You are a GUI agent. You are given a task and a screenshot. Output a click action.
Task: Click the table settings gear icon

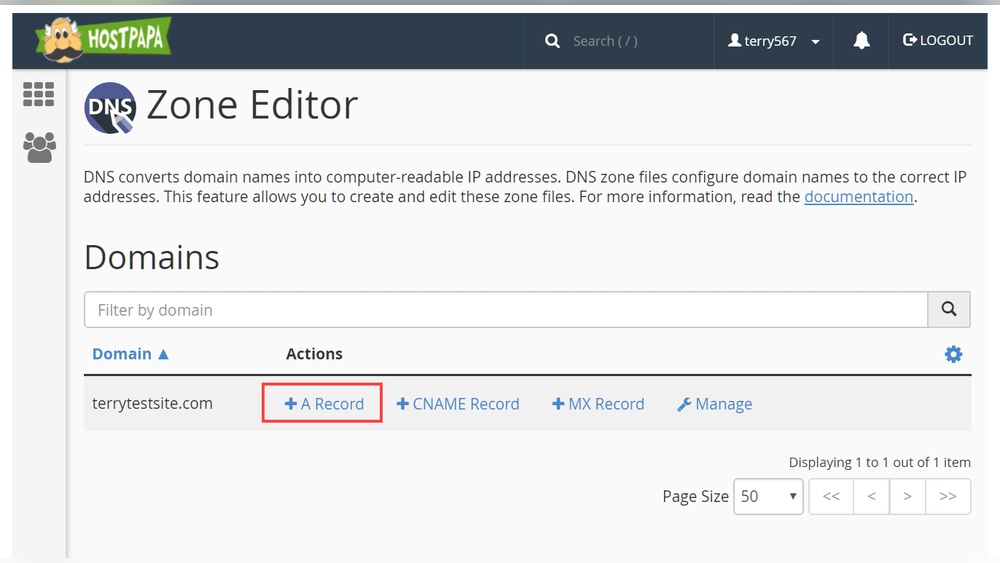pos(953,354)
